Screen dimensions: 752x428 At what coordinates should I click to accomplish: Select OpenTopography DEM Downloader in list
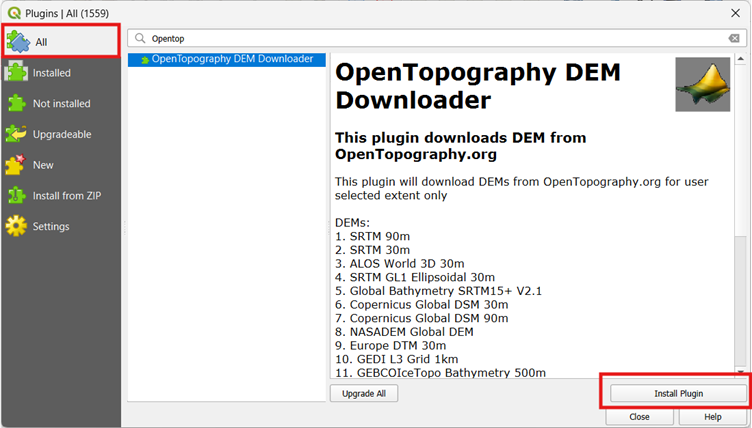231,60
